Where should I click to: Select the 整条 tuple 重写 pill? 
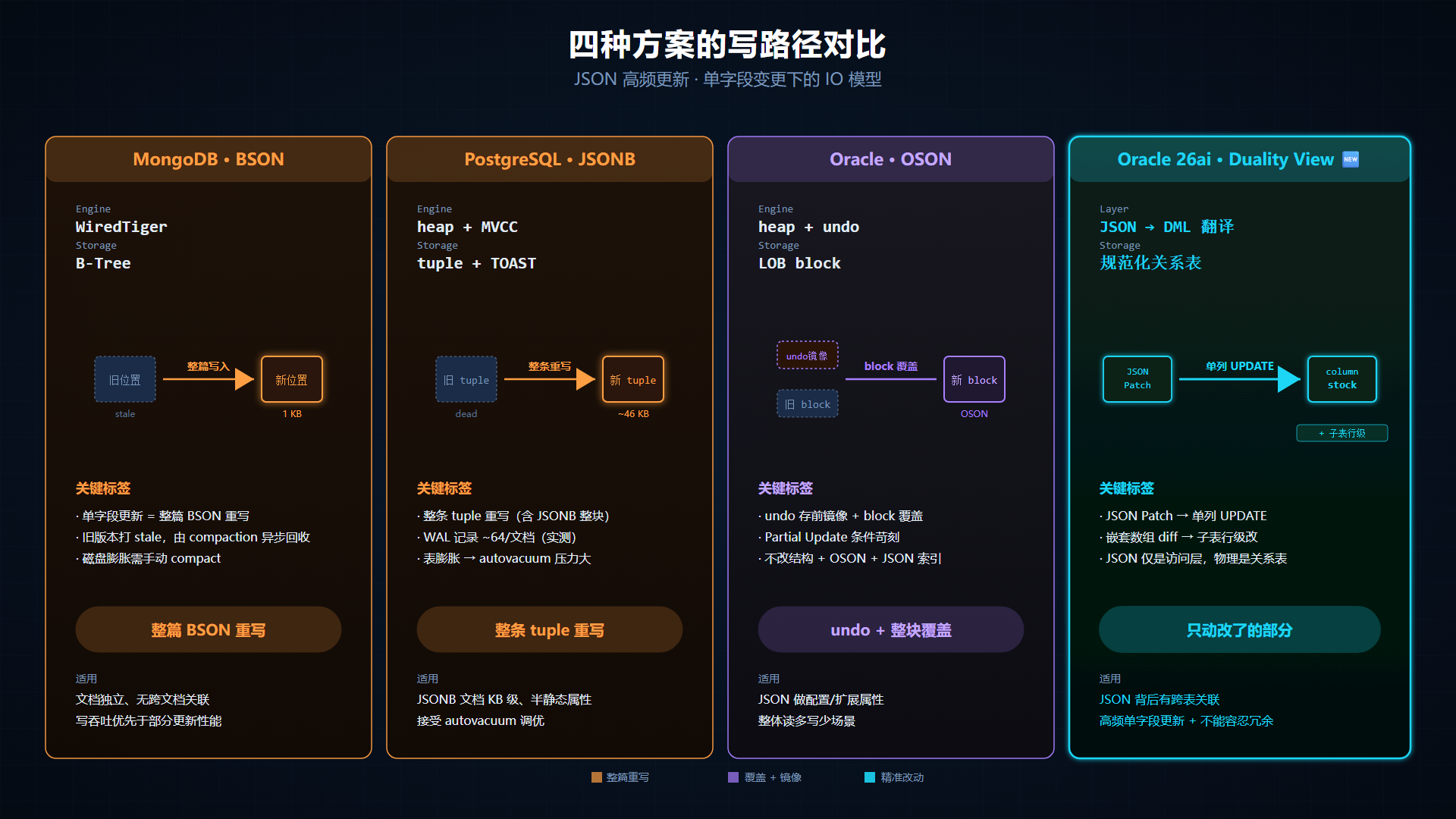click(x=550, y=629)
